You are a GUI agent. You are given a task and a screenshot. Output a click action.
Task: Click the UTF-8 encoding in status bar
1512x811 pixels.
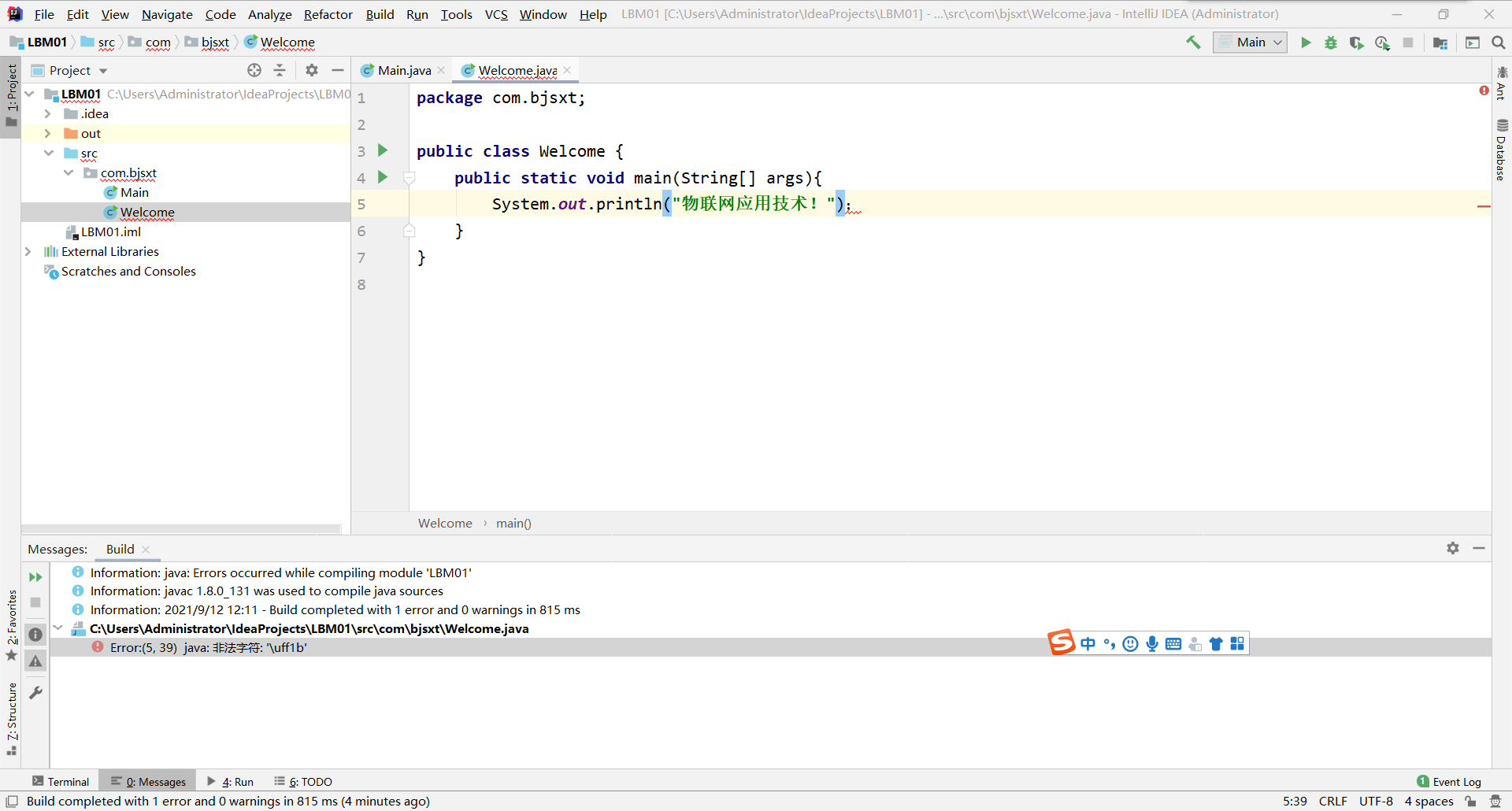coord(1376,802)
